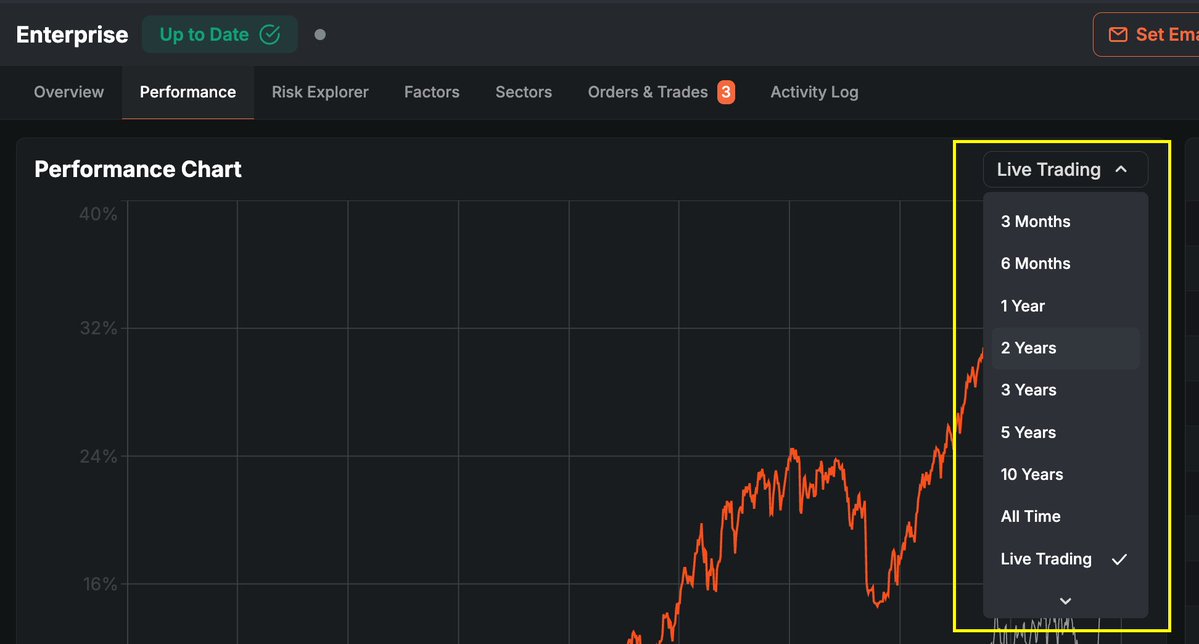The height and width of the screenshot is (644, 1199).
Task: Click the Set Email button
Action: (x=1145, y=34)
